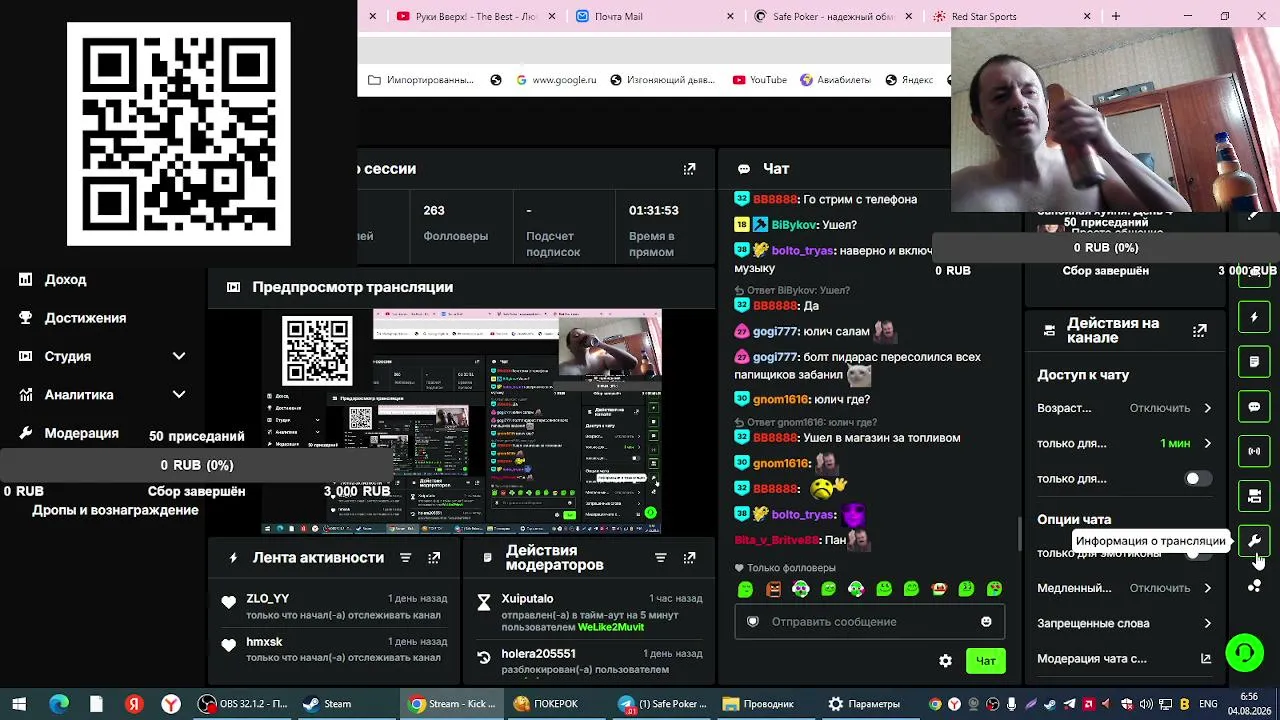Switch to the Red Star Sports tab
The image size is (1280, 720).
[1010, 16]
